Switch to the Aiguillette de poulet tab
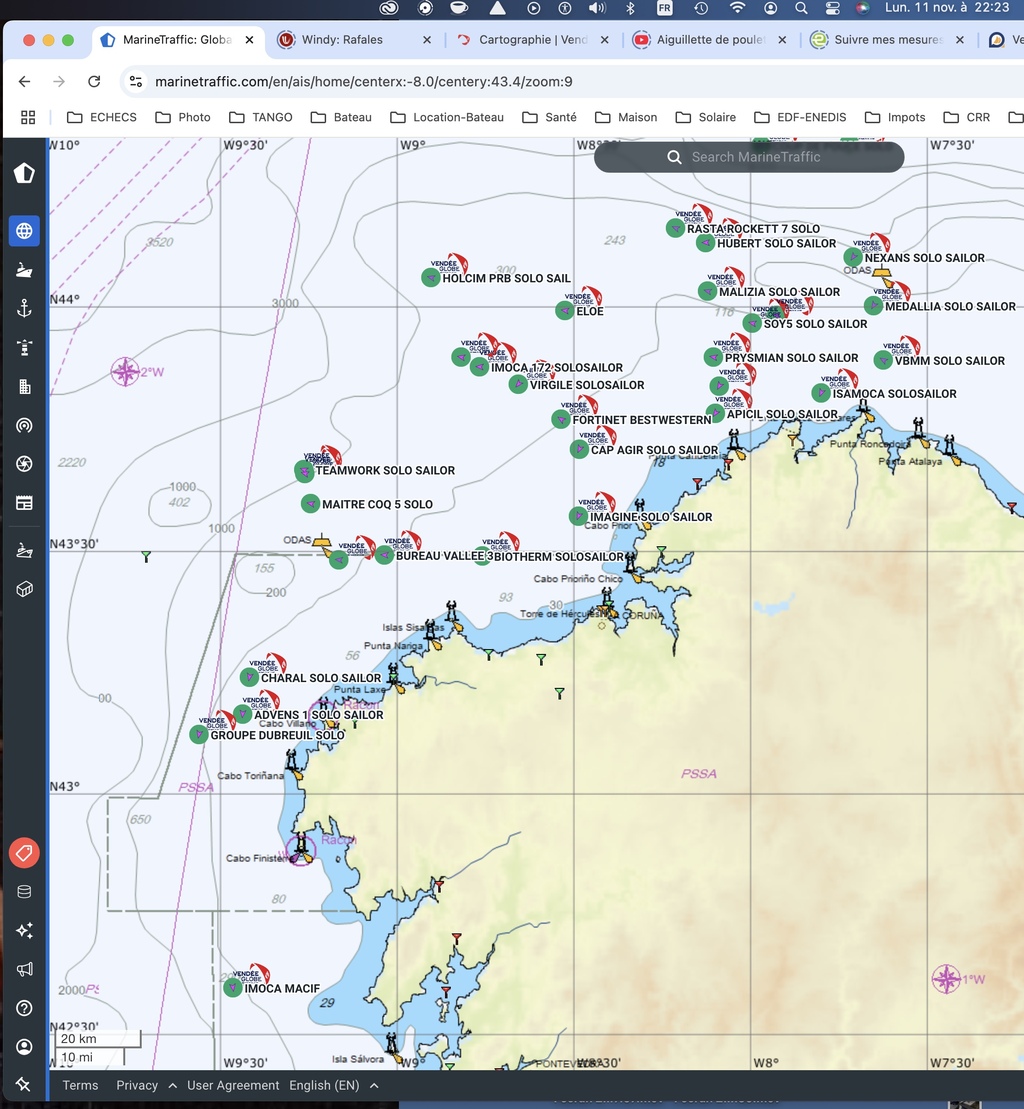Image resolution: width=1024 pixels, height=1109 pixels. (x=711, y=40)
